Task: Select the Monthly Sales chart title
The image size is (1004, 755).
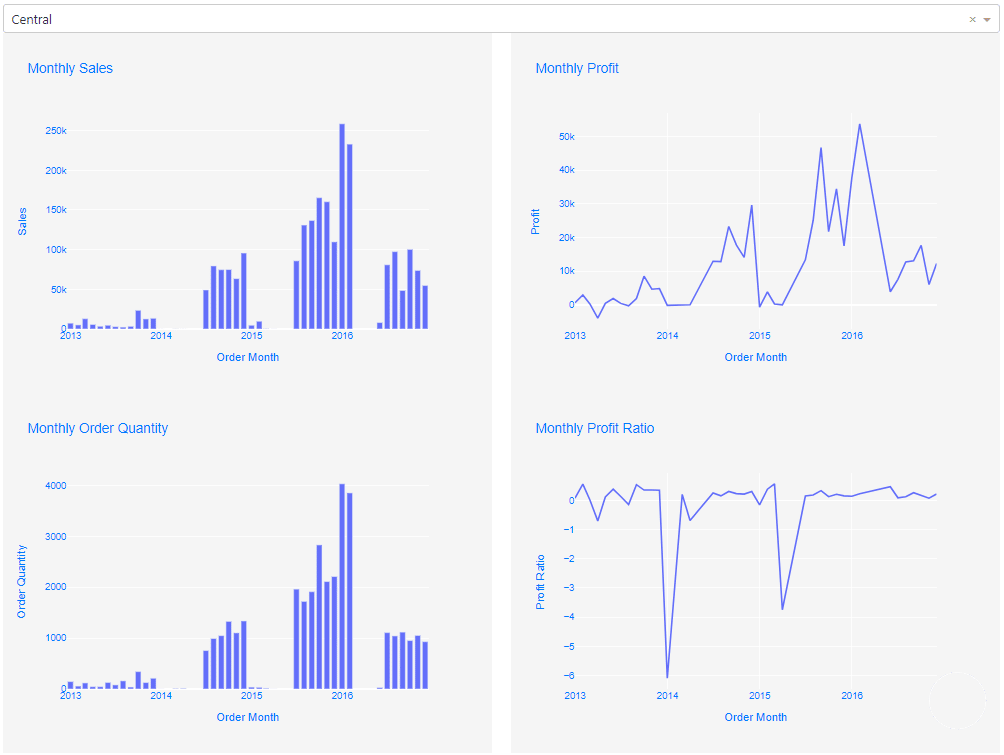Action: pyautogui.click(x=70, y=68)
